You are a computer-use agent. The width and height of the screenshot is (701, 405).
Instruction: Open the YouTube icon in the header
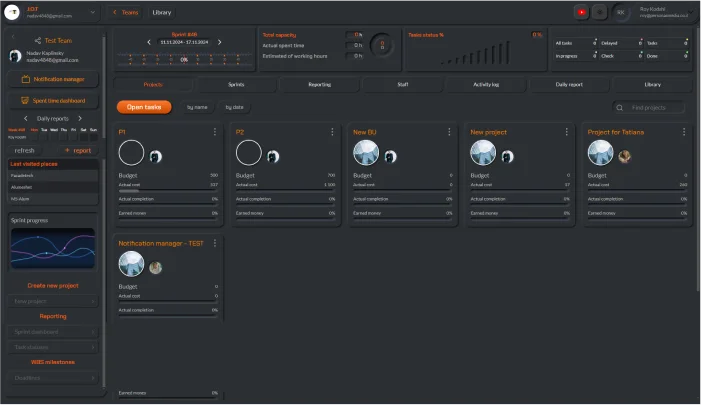581,13
